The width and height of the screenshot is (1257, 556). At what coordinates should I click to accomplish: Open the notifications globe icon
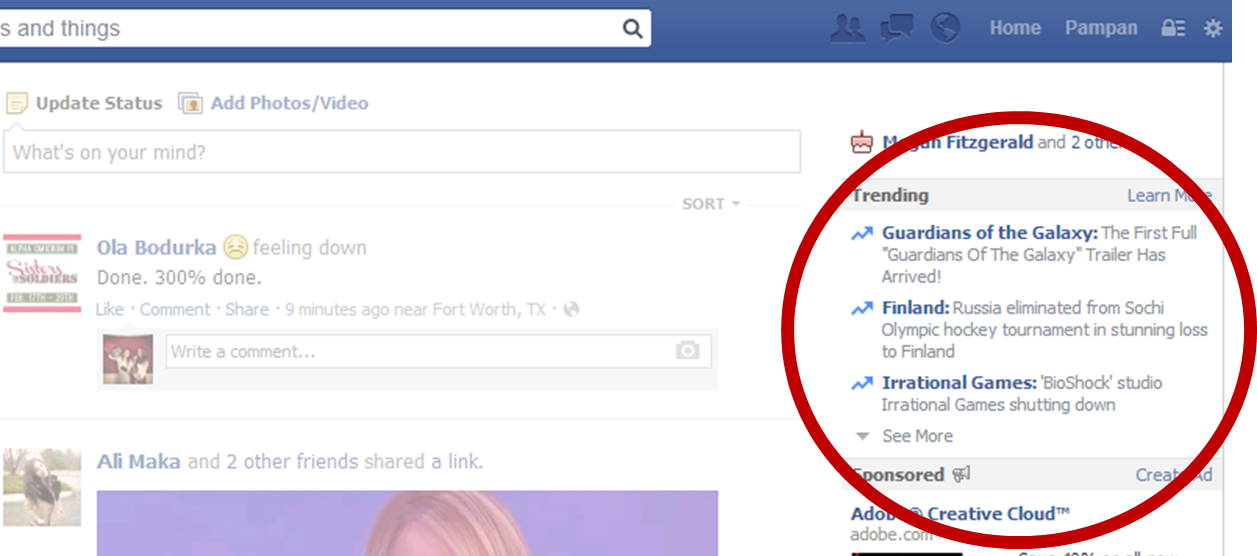tap(945, 28)
